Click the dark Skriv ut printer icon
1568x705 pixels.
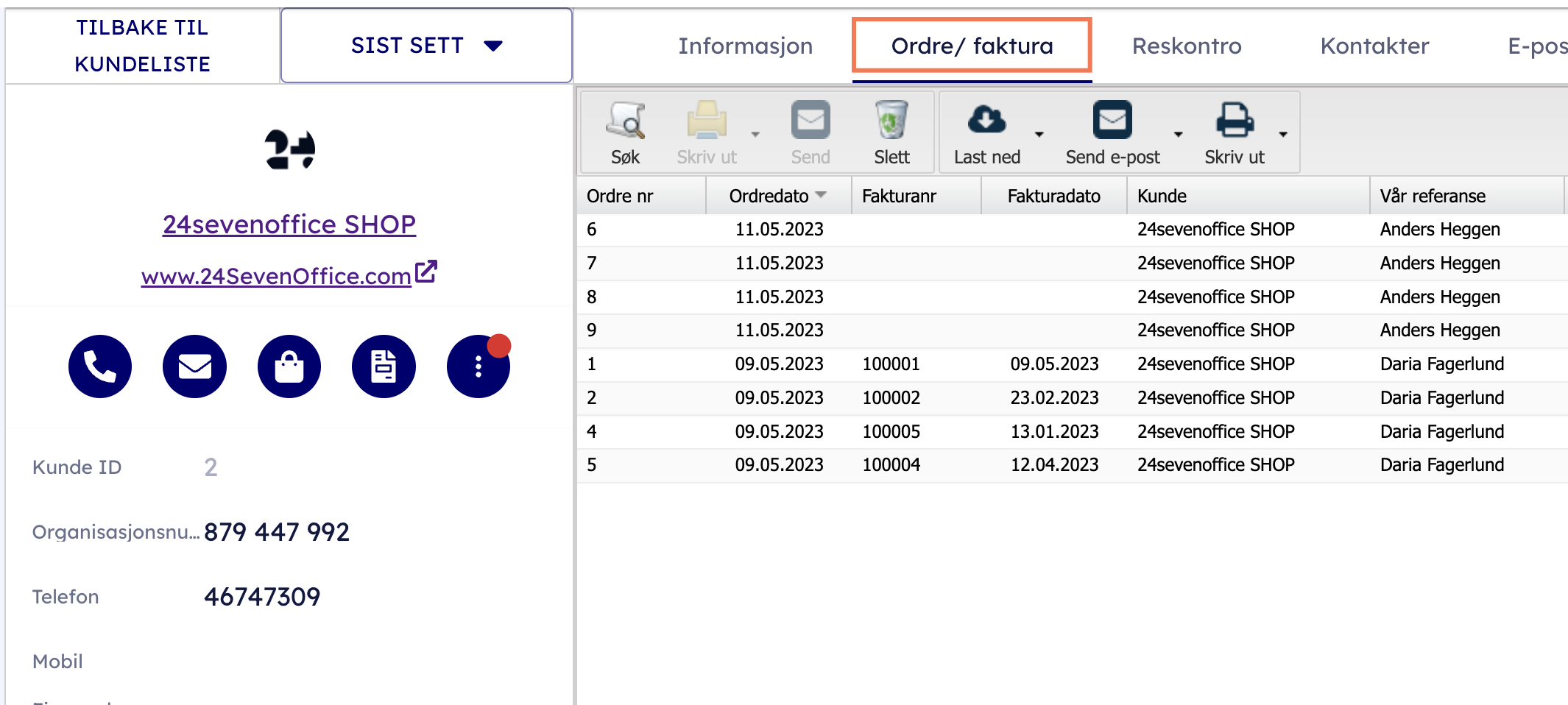click(1234, 120)
